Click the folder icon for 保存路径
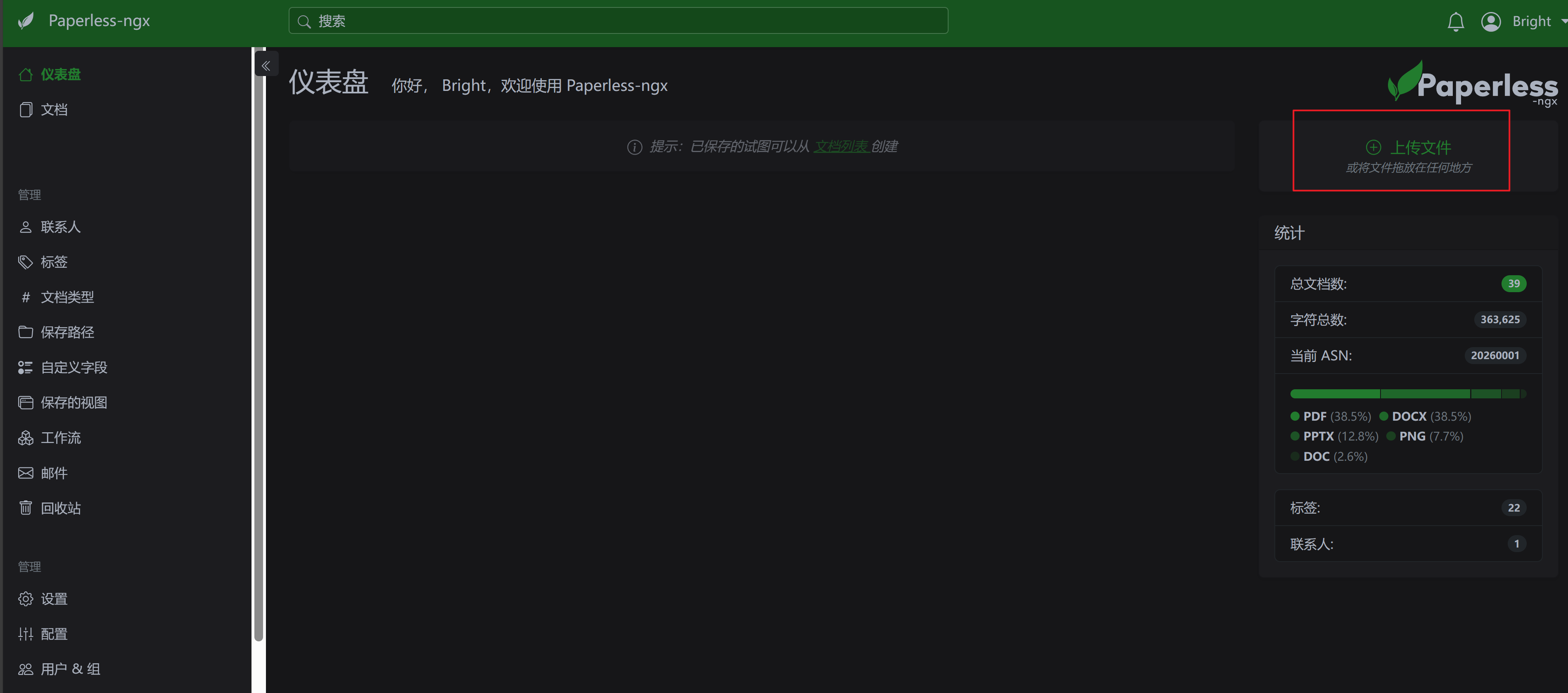 click(x=26, y=332)
